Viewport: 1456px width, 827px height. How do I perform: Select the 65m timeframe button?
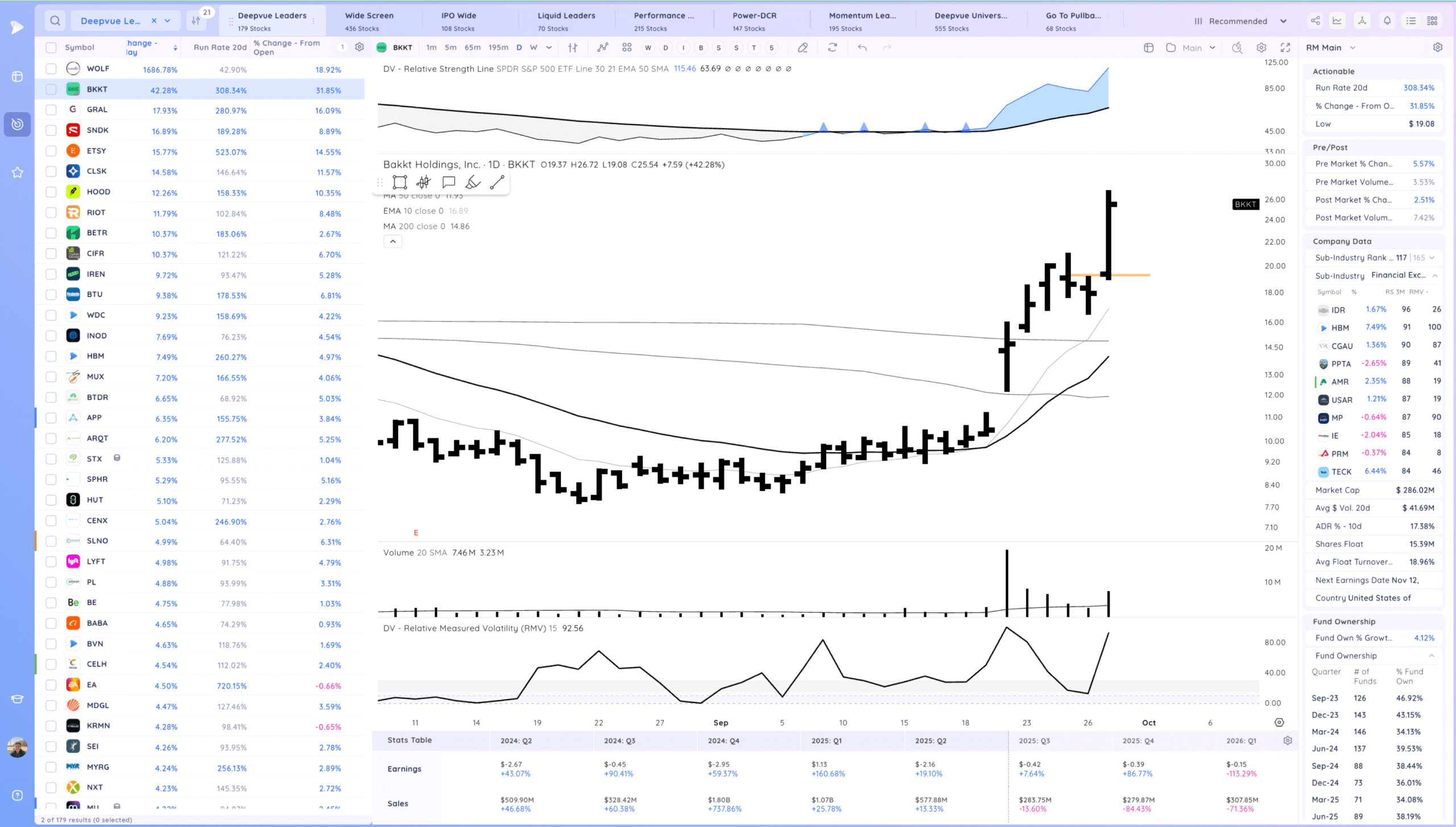pos(472,48)
